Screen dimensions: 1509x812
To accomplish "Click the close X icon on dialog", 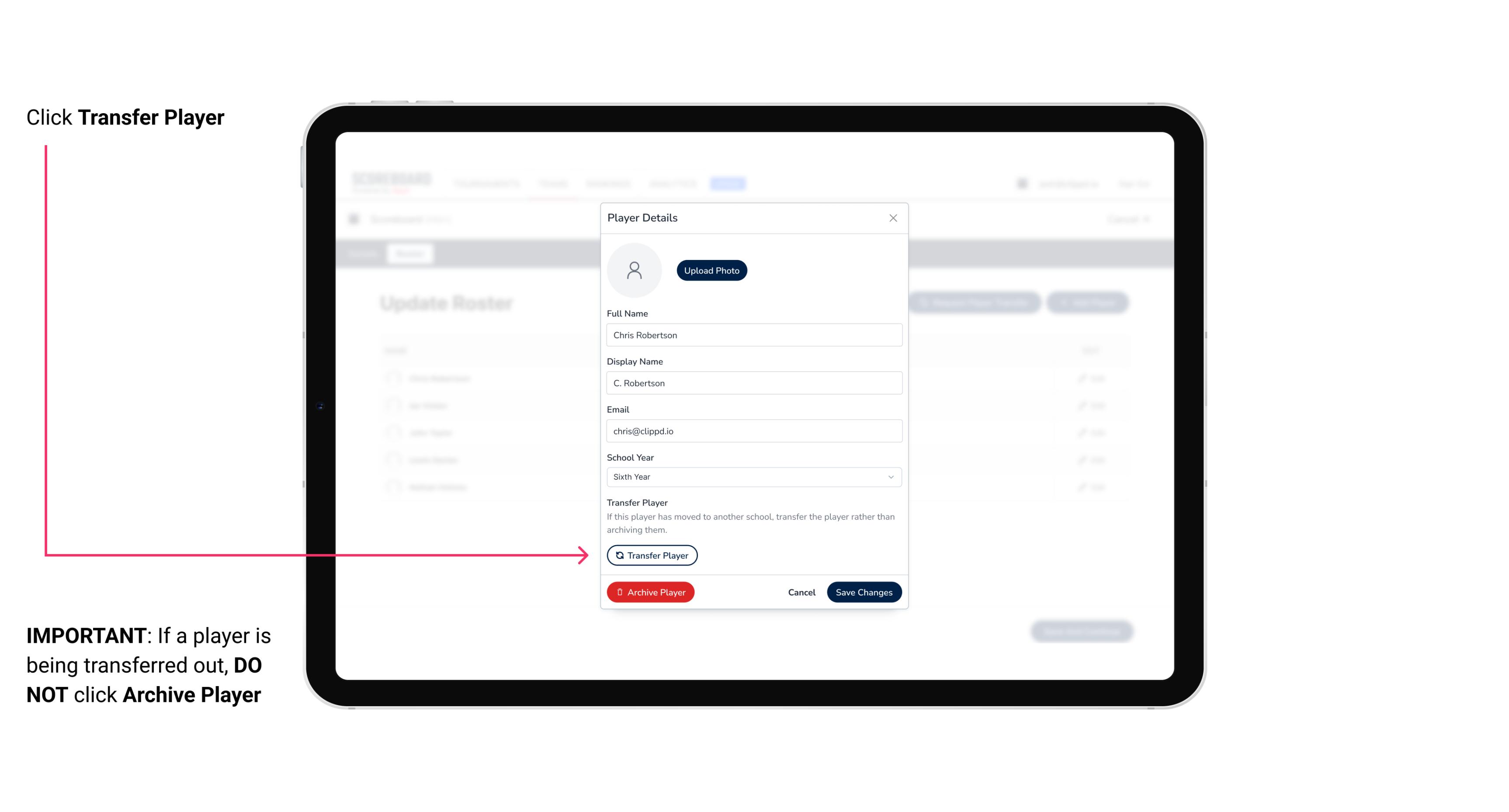I will click(893, 218).
